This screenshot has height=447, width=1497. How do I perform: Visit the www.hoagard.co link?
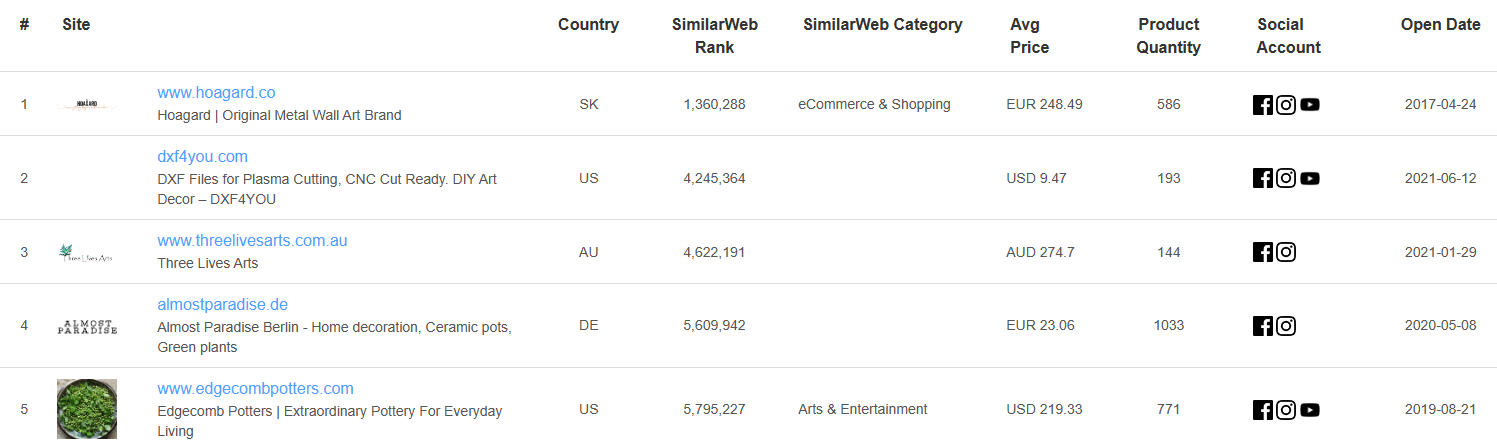tap(216, 92)
